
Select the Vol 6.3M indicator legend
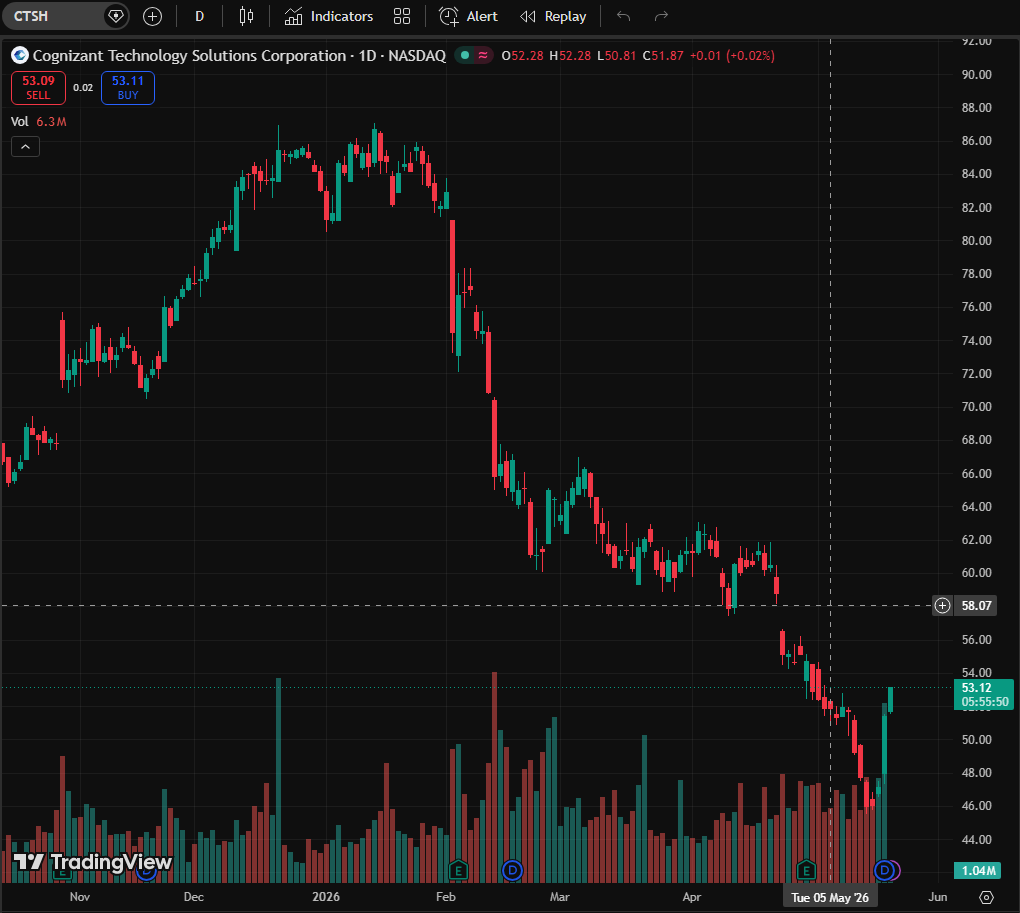point(38,122)
